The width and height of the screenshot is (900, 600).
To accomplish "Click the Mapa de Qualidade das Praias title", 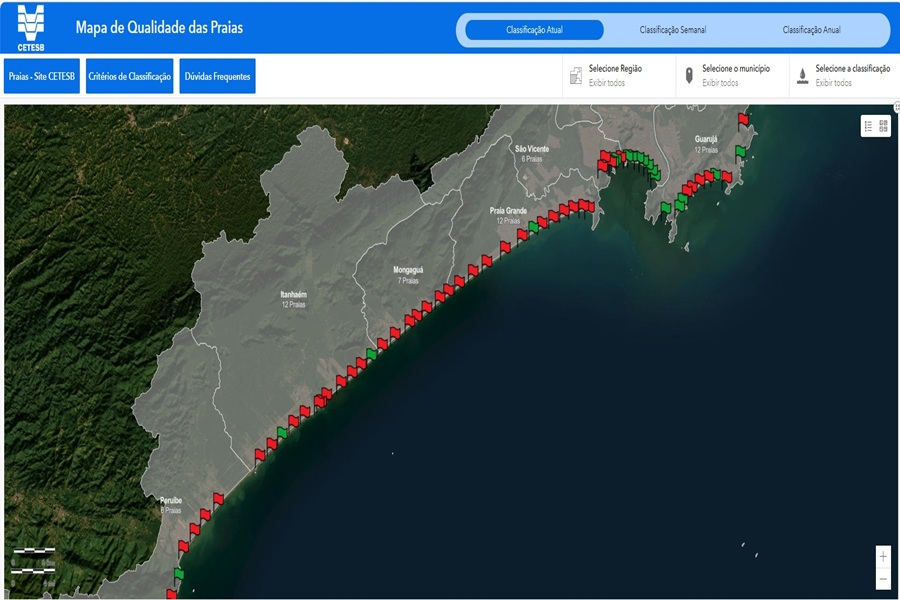I will click(x=160, y=28).
